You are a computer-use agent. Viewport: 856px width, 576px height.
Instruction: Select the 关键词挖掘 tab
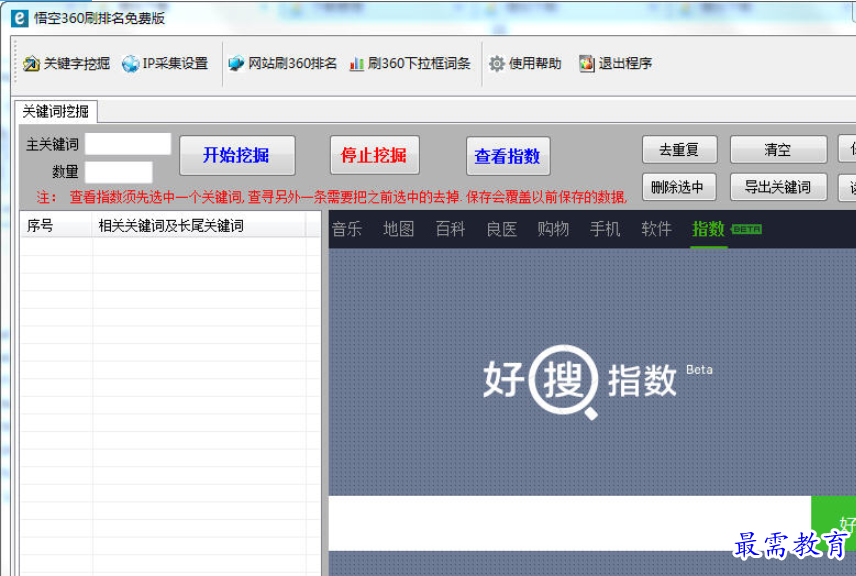[56, 112]
